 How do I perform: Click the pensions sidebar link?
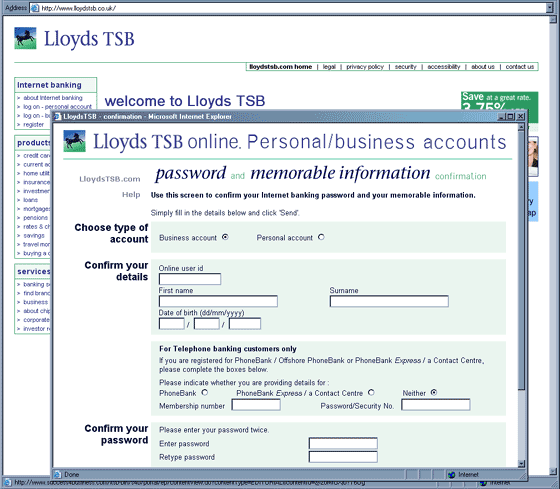pyautogui.click(x=35, y=218)
